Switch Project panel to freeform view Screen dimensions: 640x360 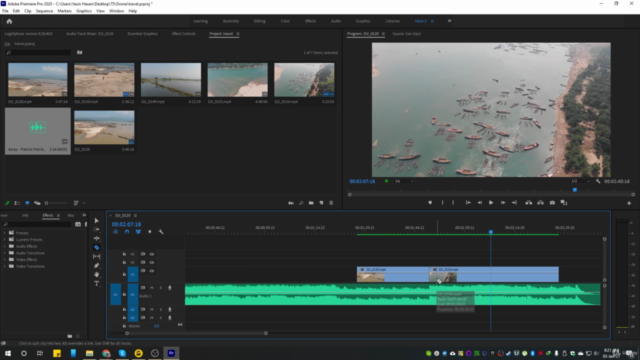click(x=37, y=203)
